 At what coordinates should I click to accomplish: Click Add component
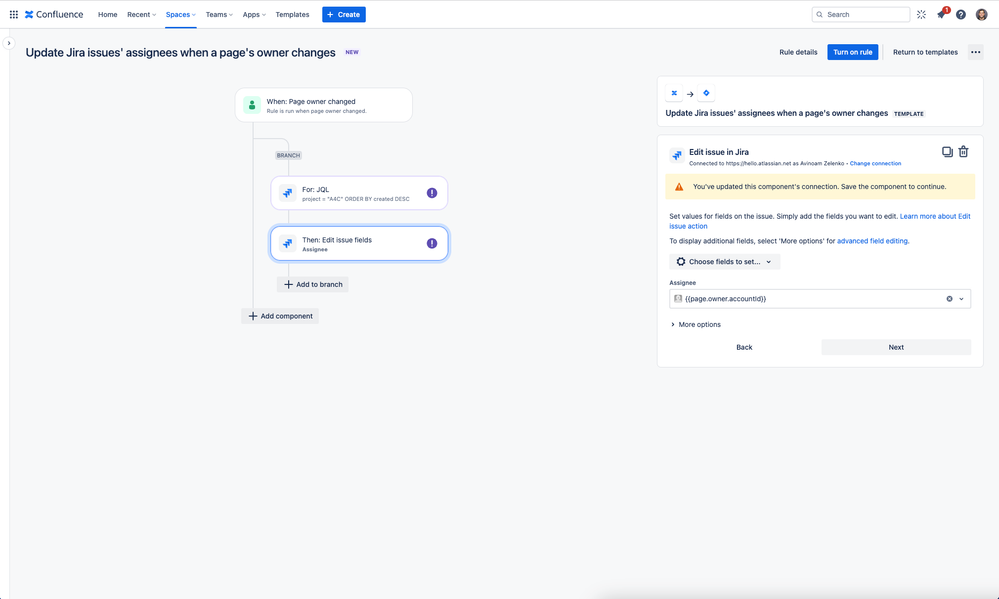coord(280,316)
